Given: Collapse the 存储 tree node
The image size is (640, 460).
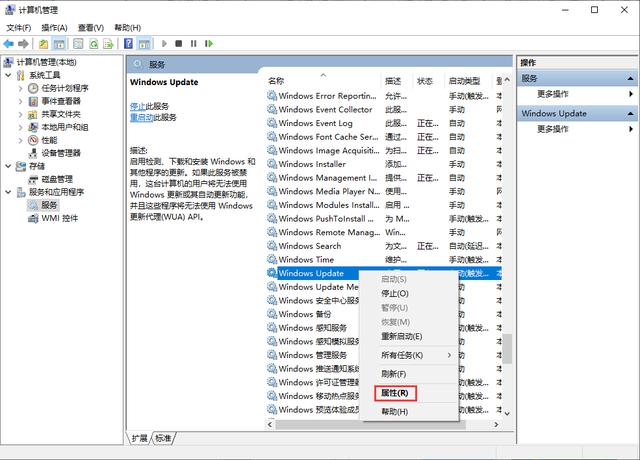Looking at the screenshot, I should 8,166.
